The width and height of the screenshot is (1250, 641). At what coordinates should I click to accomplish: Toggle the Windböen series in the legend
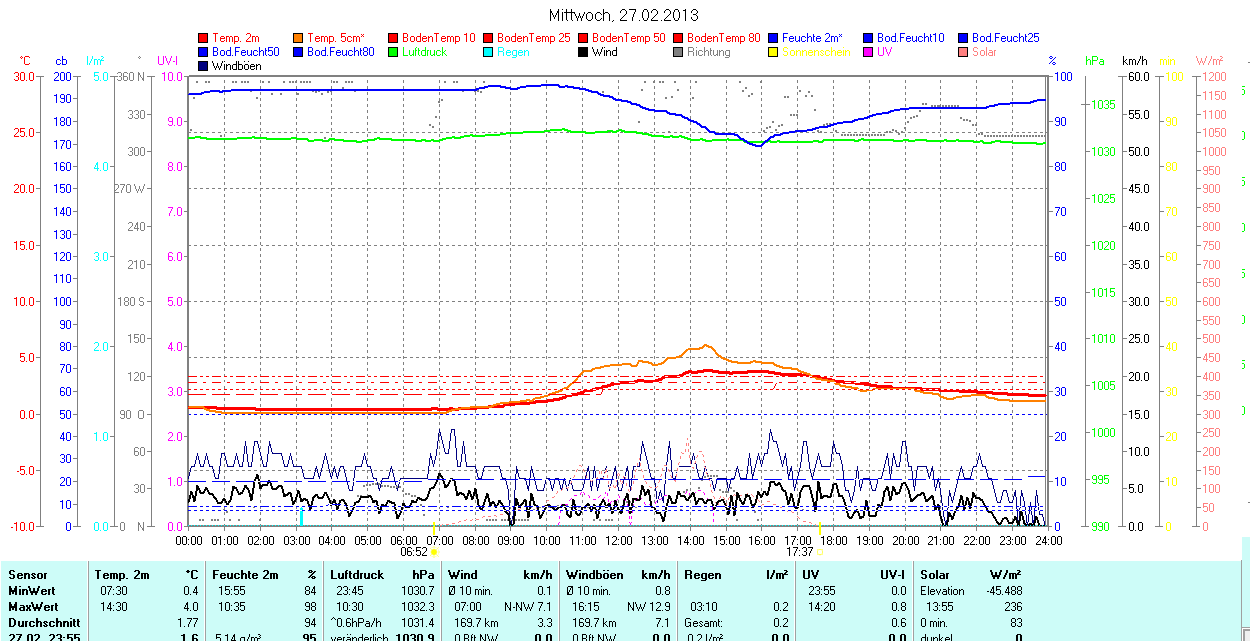pos(236,66)
